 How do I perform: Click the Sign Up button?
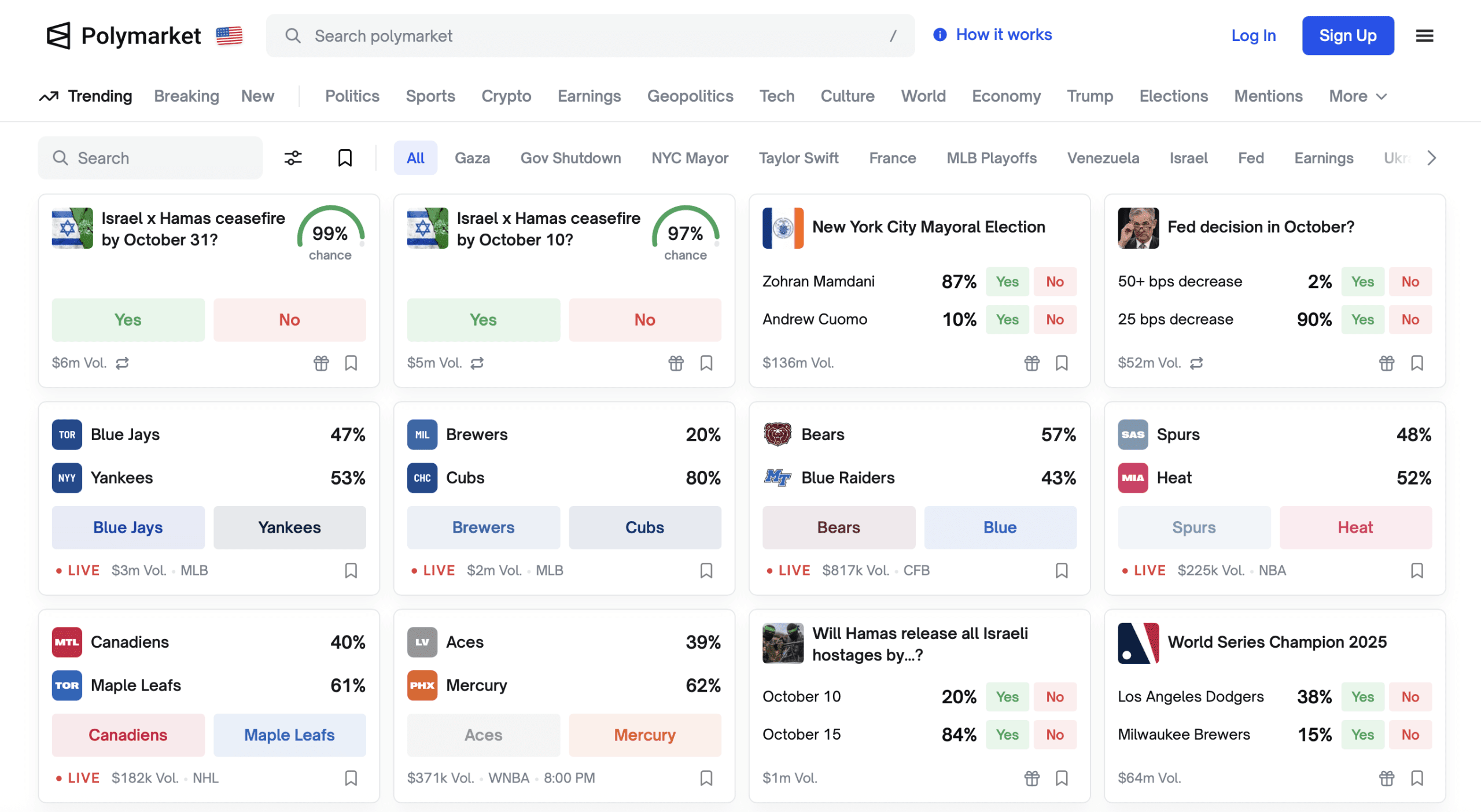(x=1347, y=36)
